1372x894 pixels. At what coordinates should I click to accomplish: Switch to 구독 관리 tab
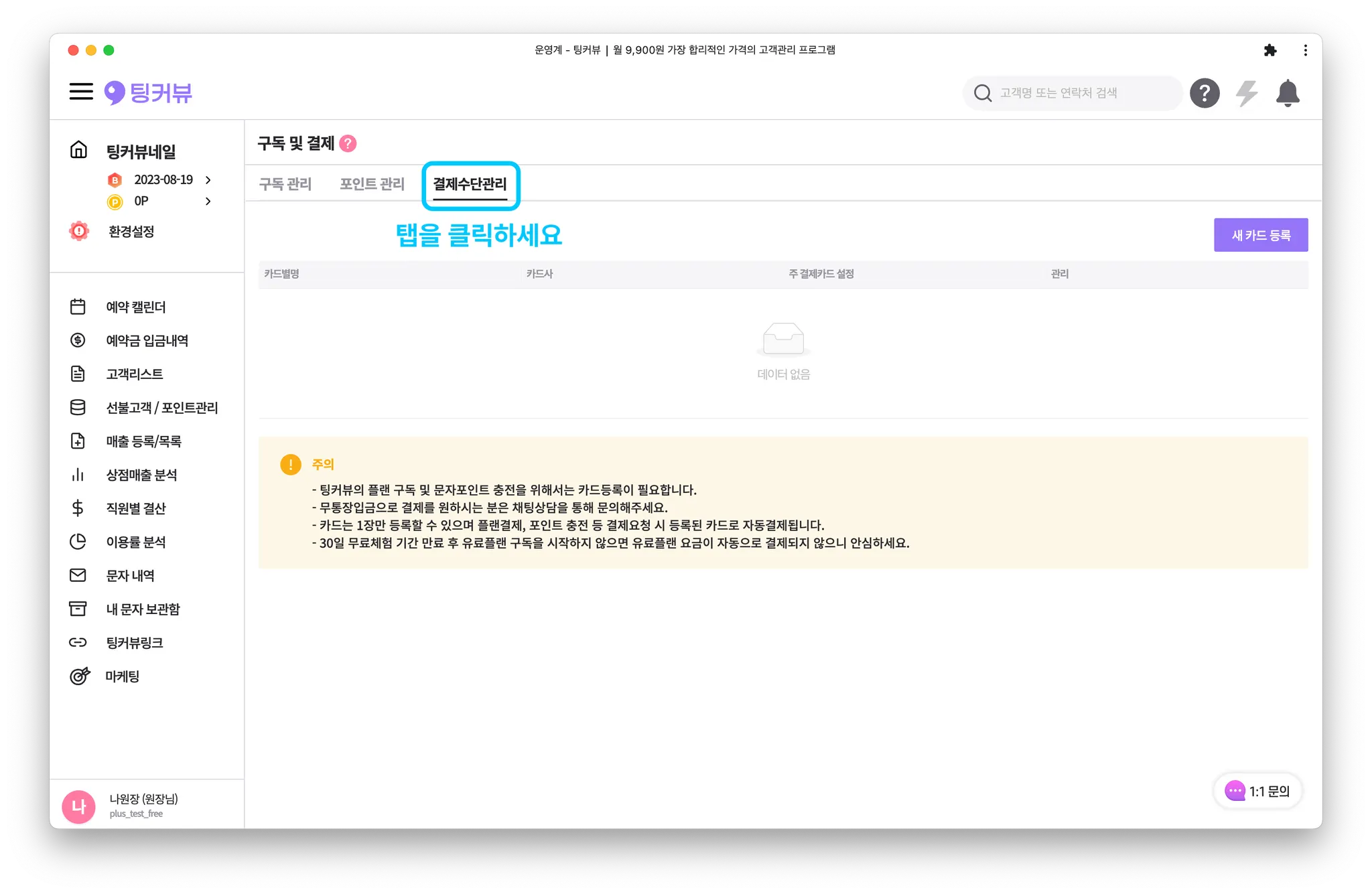coord(285,184)
